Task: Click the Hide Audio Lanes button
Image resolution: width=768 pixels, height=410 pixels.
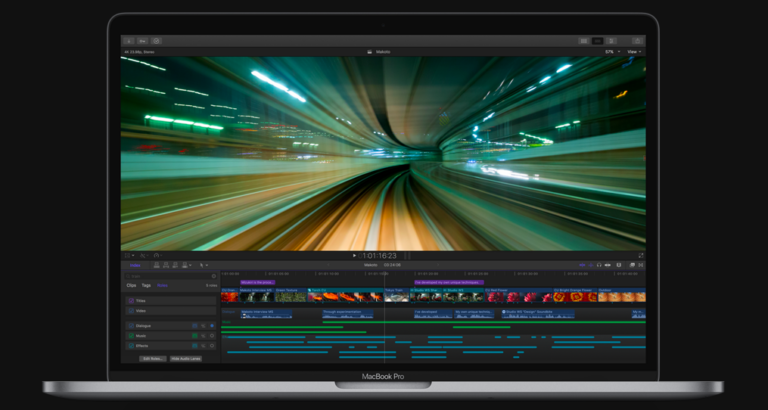Action: click(x=186, y=359)
